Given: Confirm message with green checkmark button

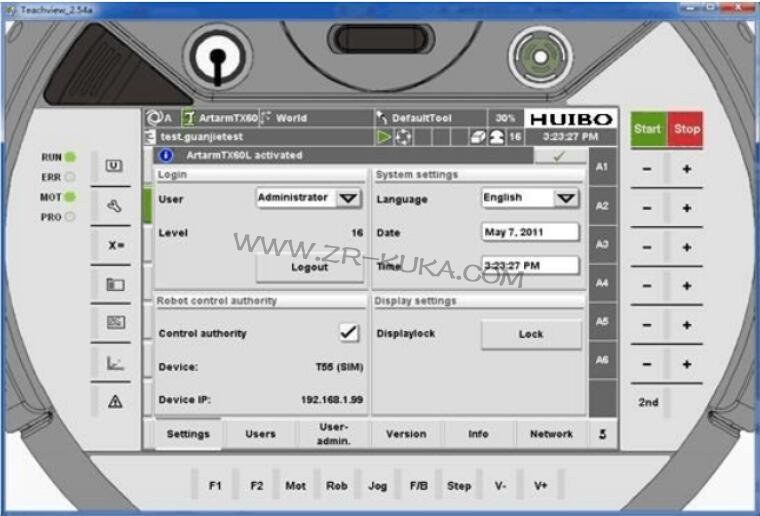Looking at the screenshot, I should [560, 155].
